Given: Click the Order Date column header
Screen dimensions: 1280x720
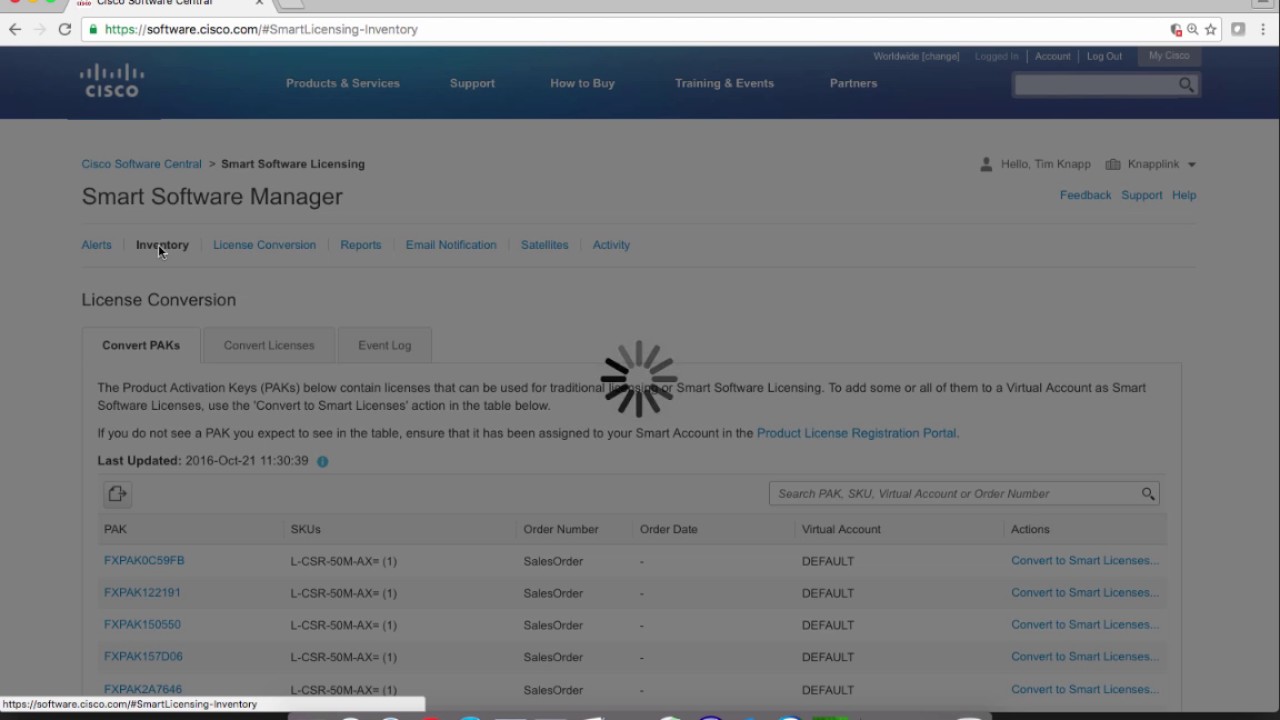Looking at the screenshot, I should point(669,529).
